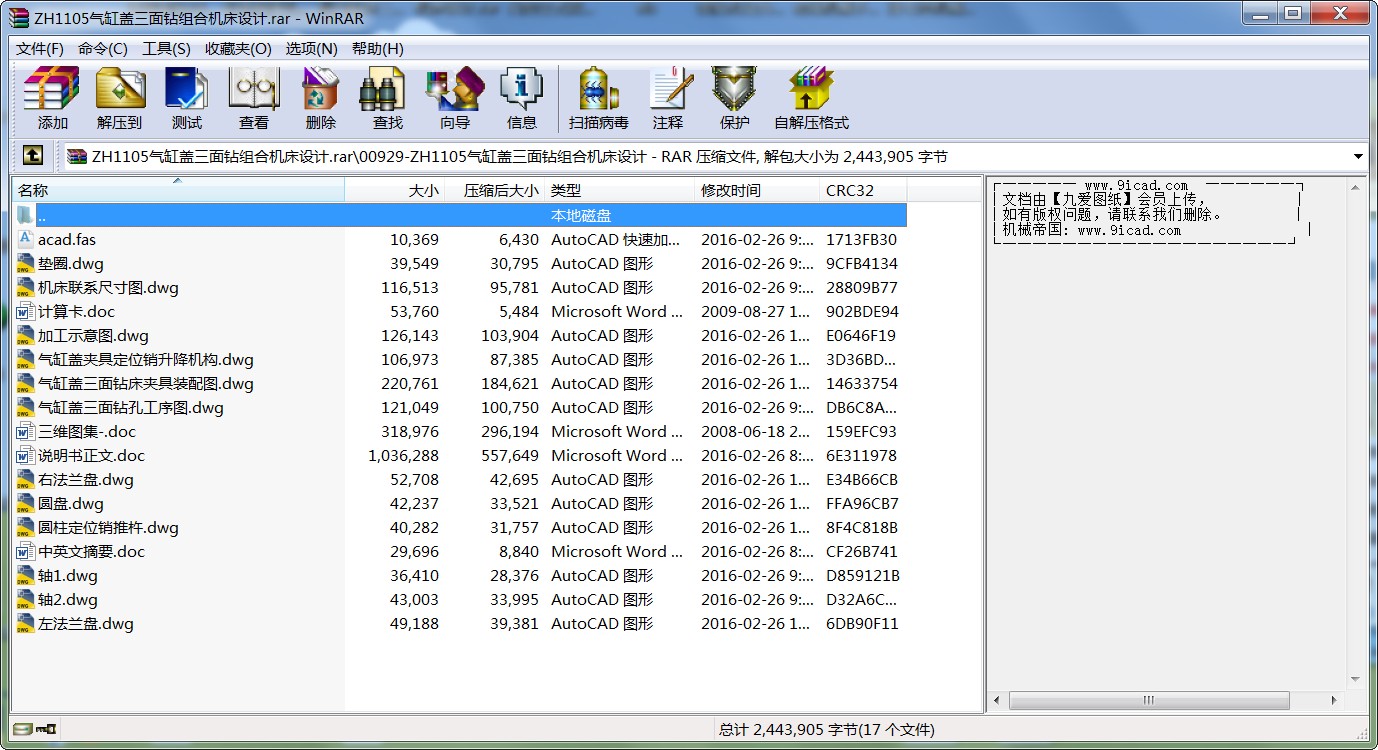
Task: Select file 加工示意图.dwg
Action: coord(93,335)
